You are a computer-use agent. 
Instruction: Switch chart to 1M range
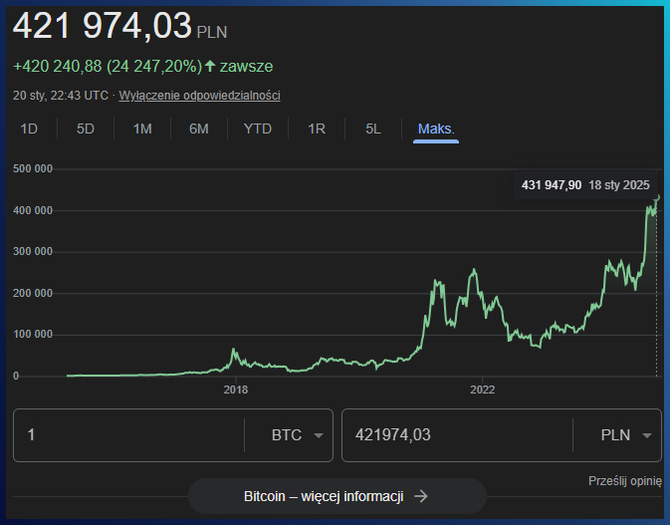142,129
